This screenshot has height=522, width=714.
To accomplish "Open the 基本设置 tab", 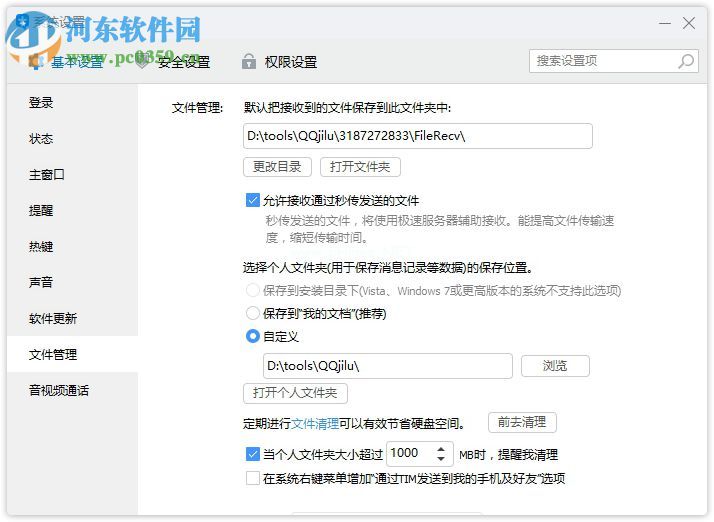I will [76, 61].
